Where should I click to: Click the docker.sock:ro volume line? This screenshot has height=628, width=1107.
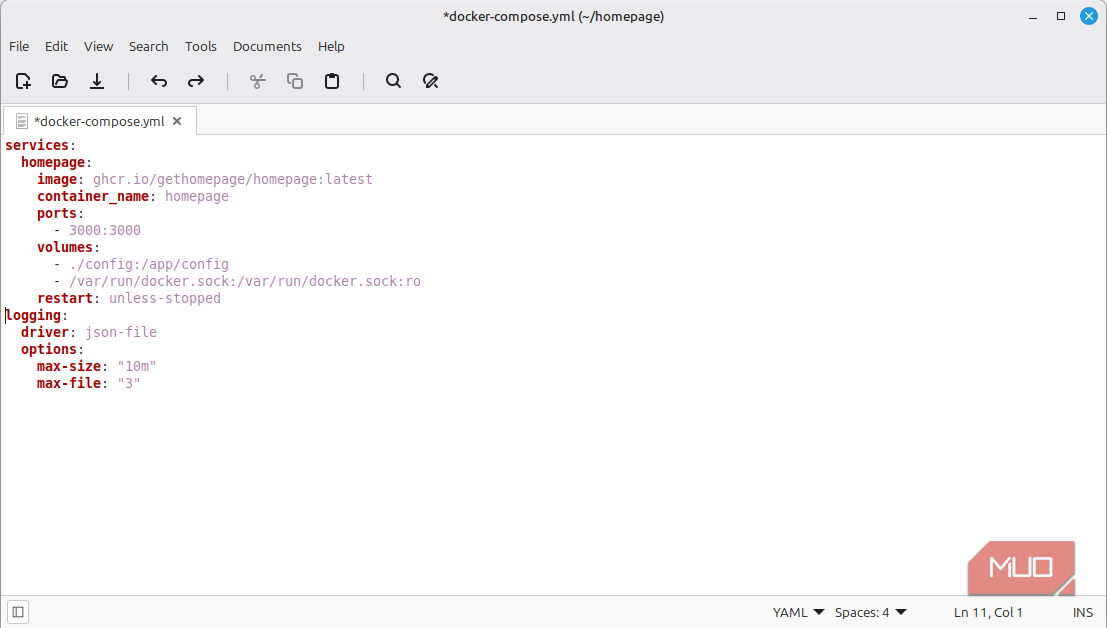[x=245, y=281]
